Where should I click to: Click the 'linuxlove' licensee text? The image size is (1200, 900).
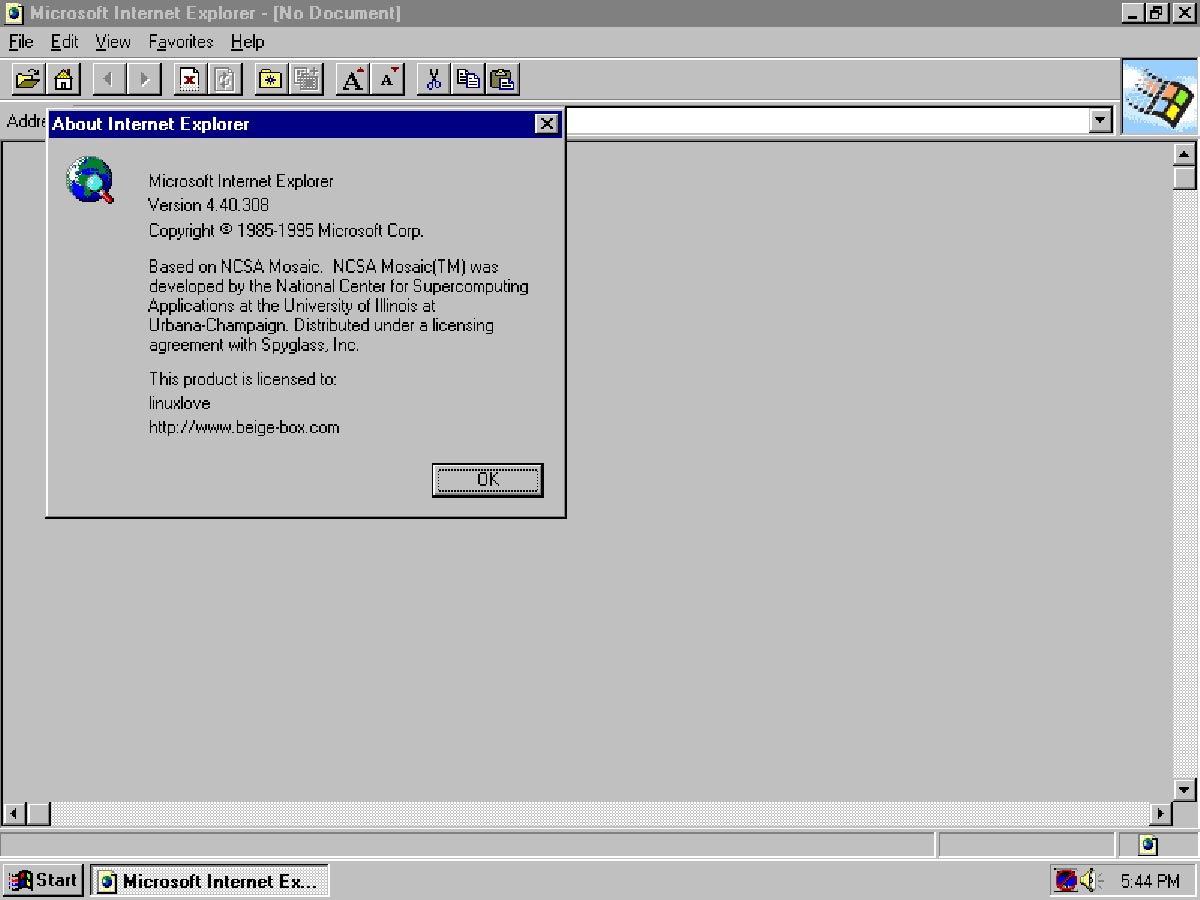tap(179, 403)
